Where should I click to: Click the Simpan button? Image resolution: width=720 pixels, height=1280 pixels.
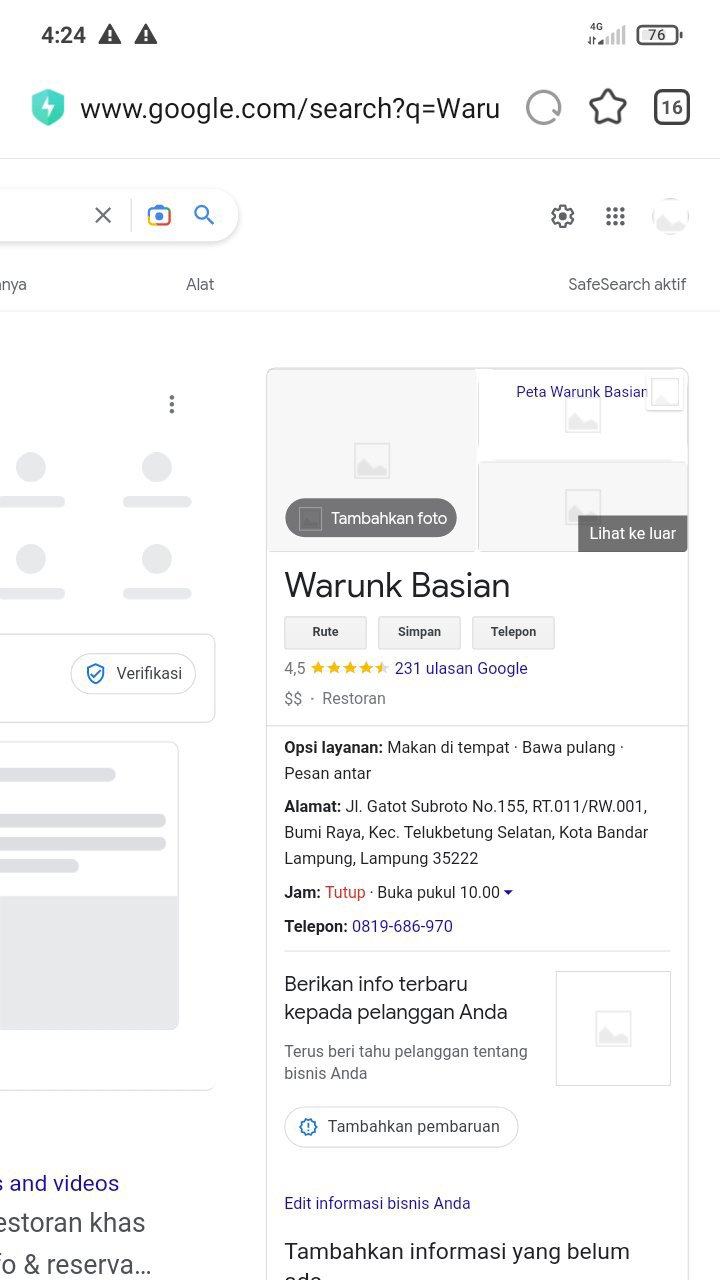(x=419, y=632)
